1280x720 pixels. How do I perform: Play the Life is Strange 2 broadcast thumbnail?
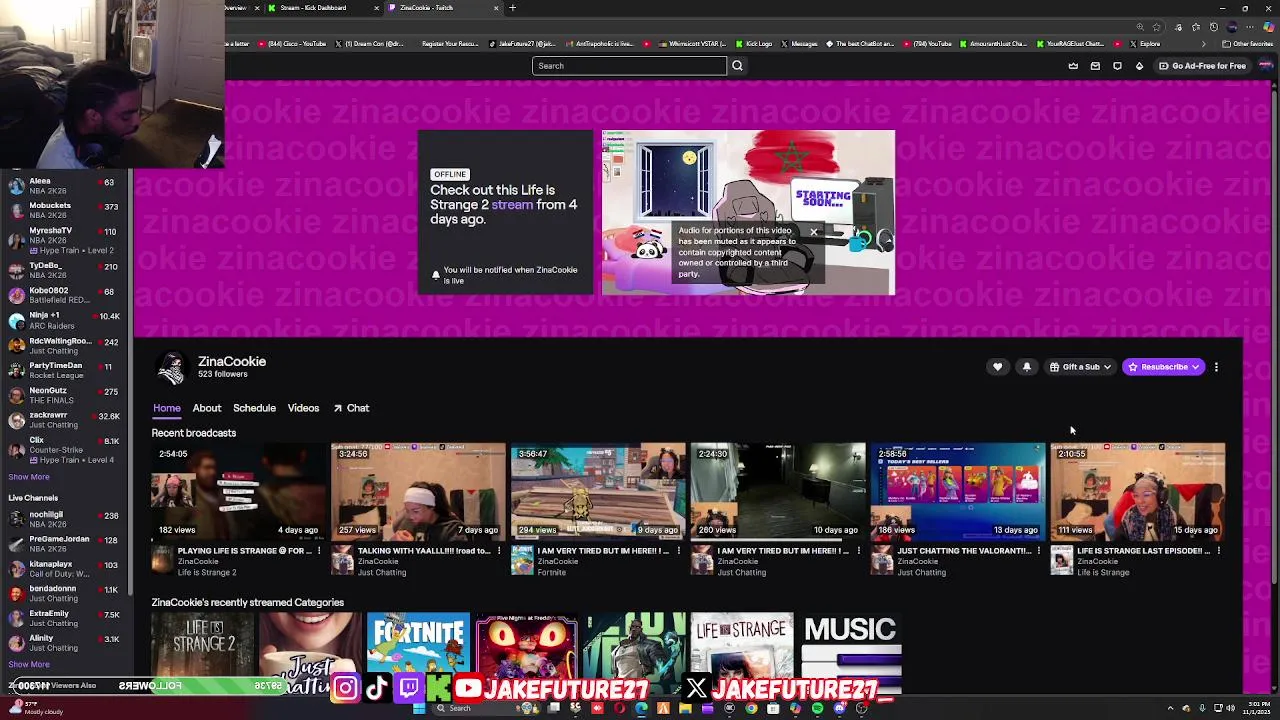239,491
